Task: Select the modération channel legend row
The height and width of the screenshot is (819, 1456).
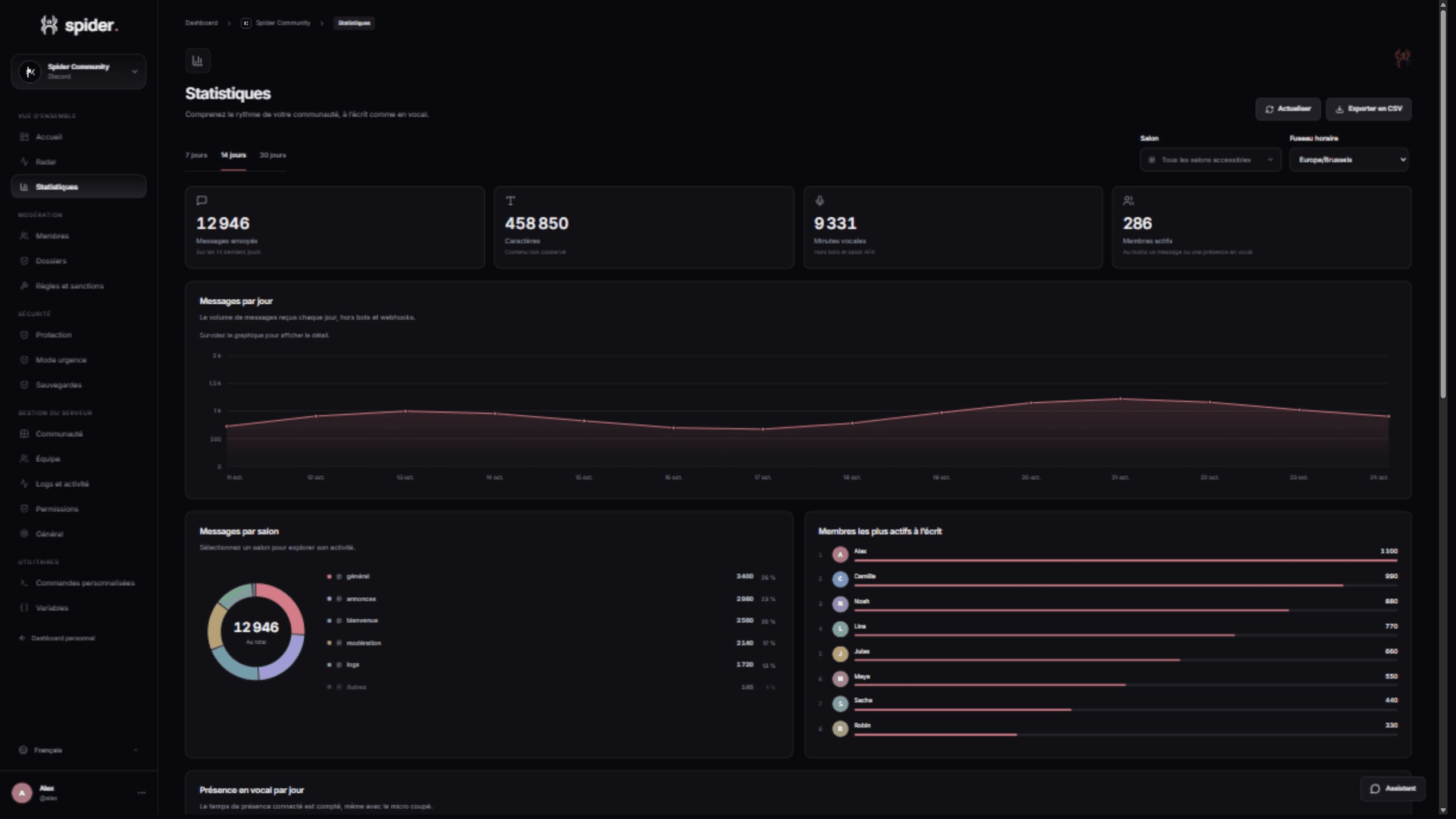Action: tap(551, 643)
